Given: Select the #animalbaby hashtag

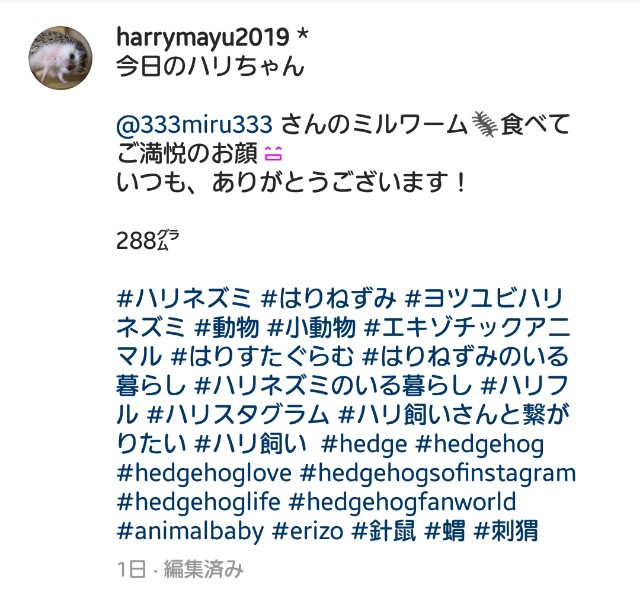Looking at the screenshot, I should pos(190,531).
